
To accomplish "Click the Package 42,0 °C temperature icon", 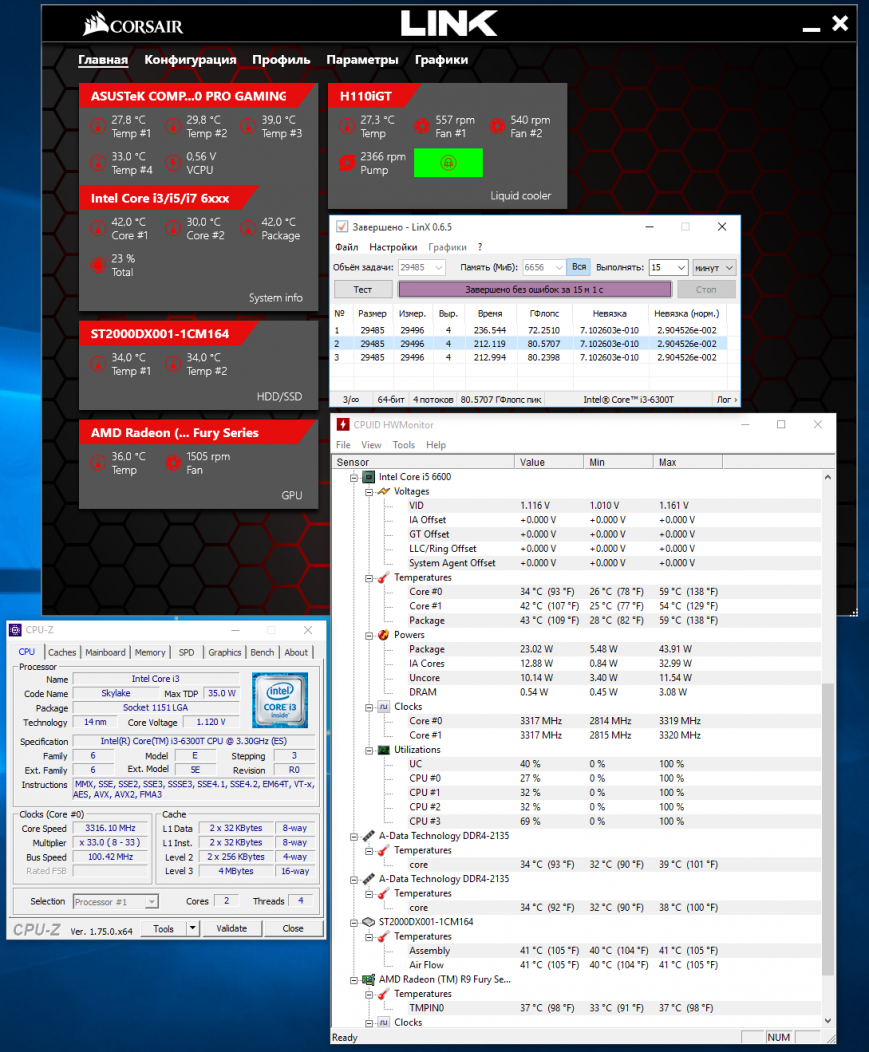I will click(x=248, y=228).
